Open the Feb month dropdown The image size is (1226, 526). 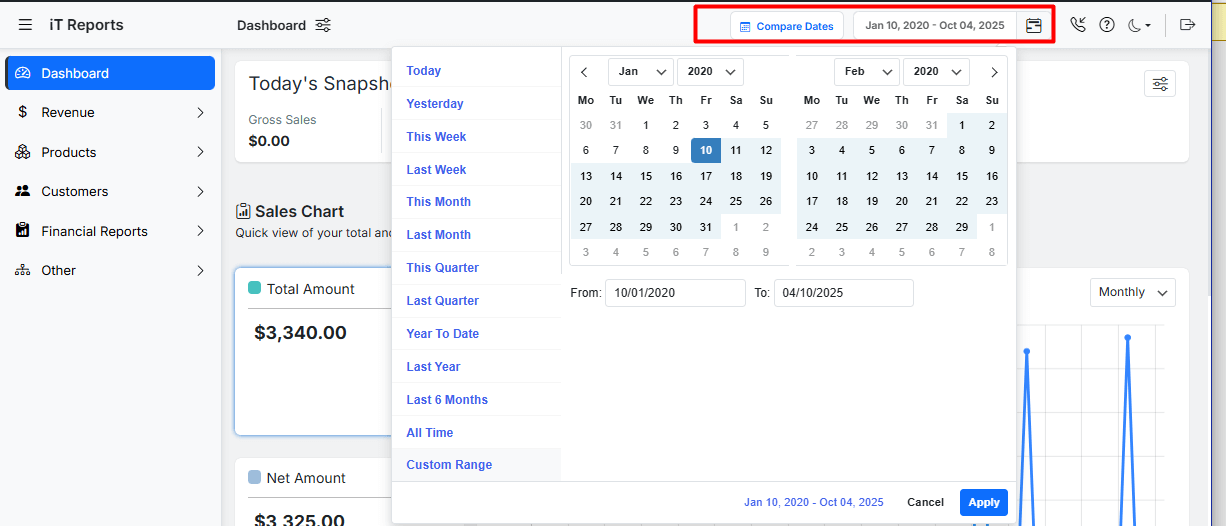coord(867,72)
